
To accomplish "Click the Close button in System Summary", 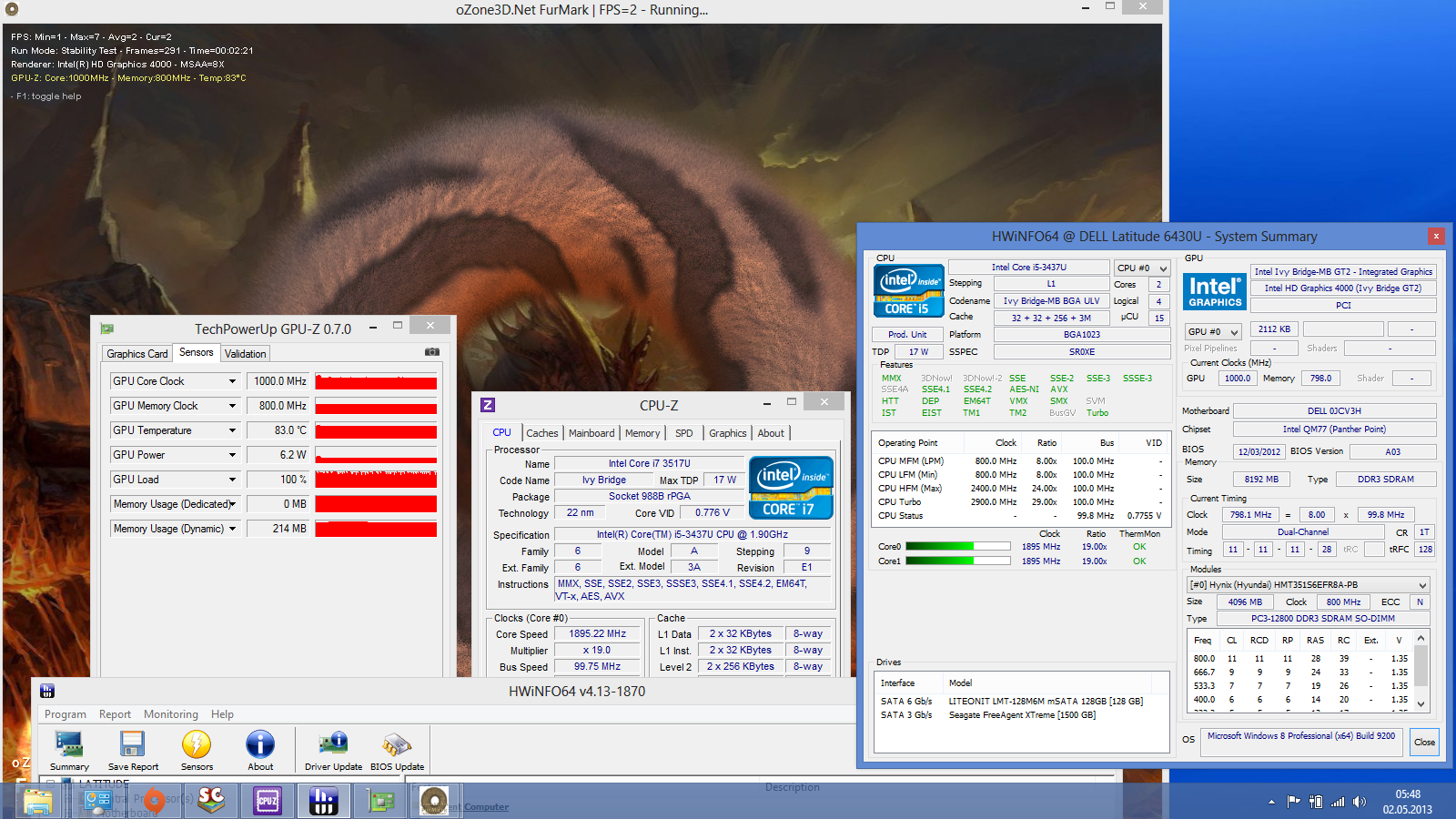I will [x=1424, y=742].
